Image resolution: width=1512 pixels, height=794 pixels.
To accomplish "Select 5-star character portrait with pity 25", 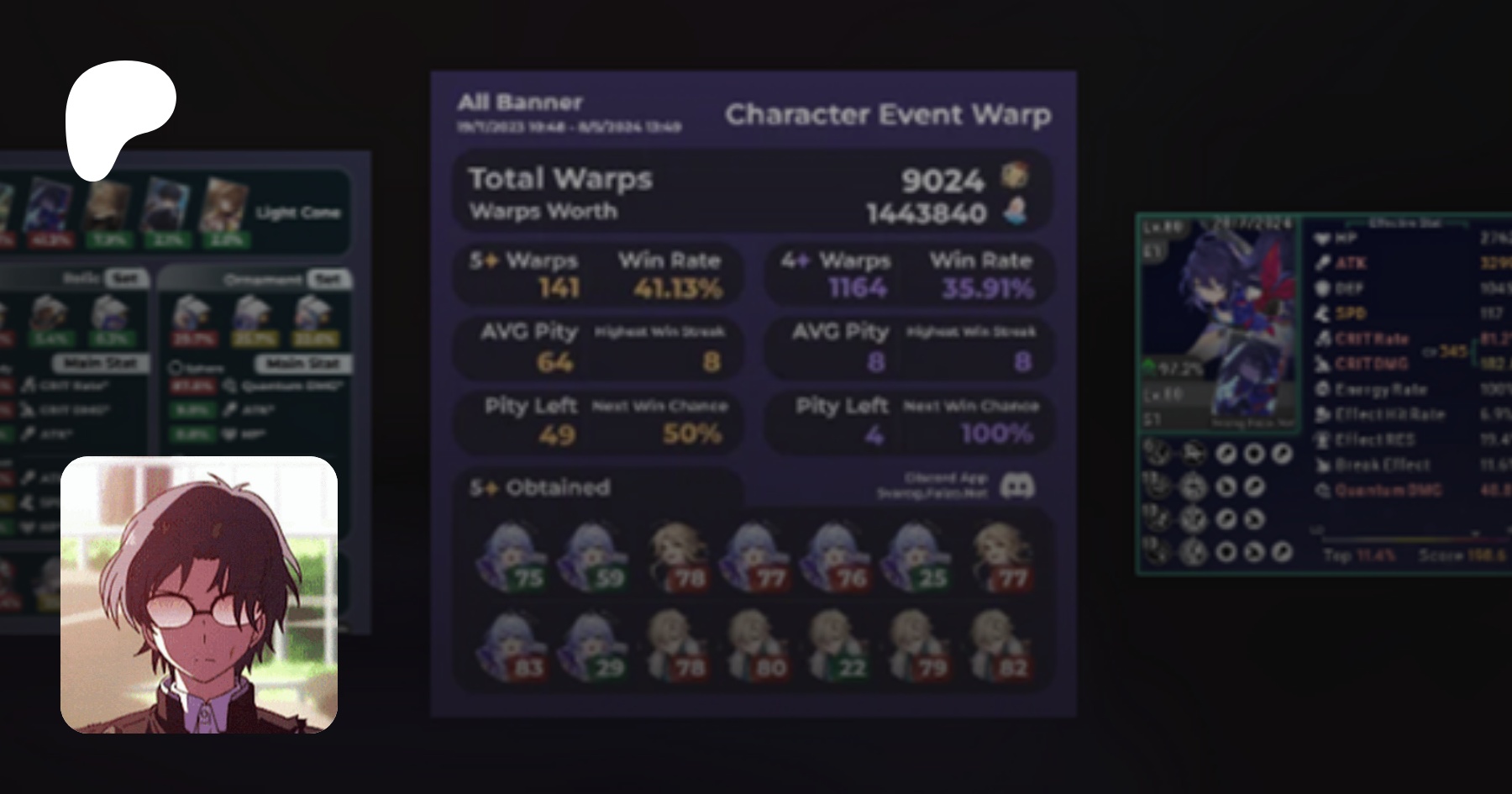I will tap(917, 557).
